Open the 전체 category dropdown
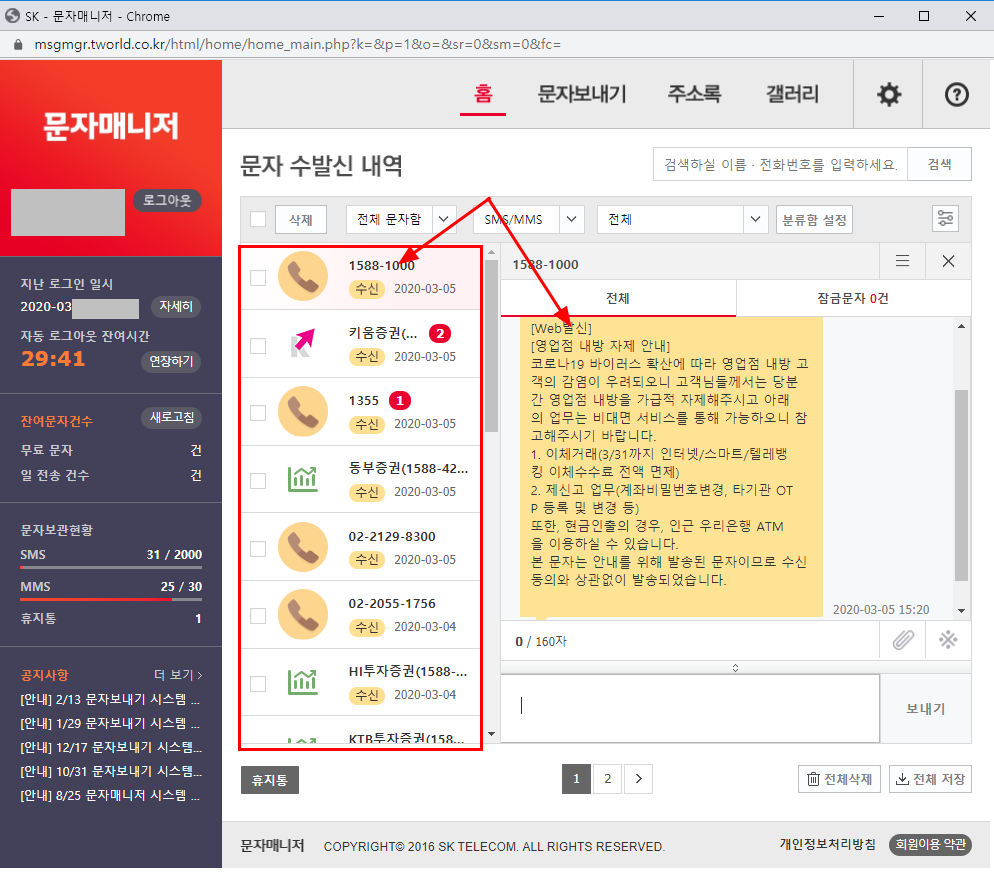Viewport: 994px width, 874px height. (x=685, y=218)
